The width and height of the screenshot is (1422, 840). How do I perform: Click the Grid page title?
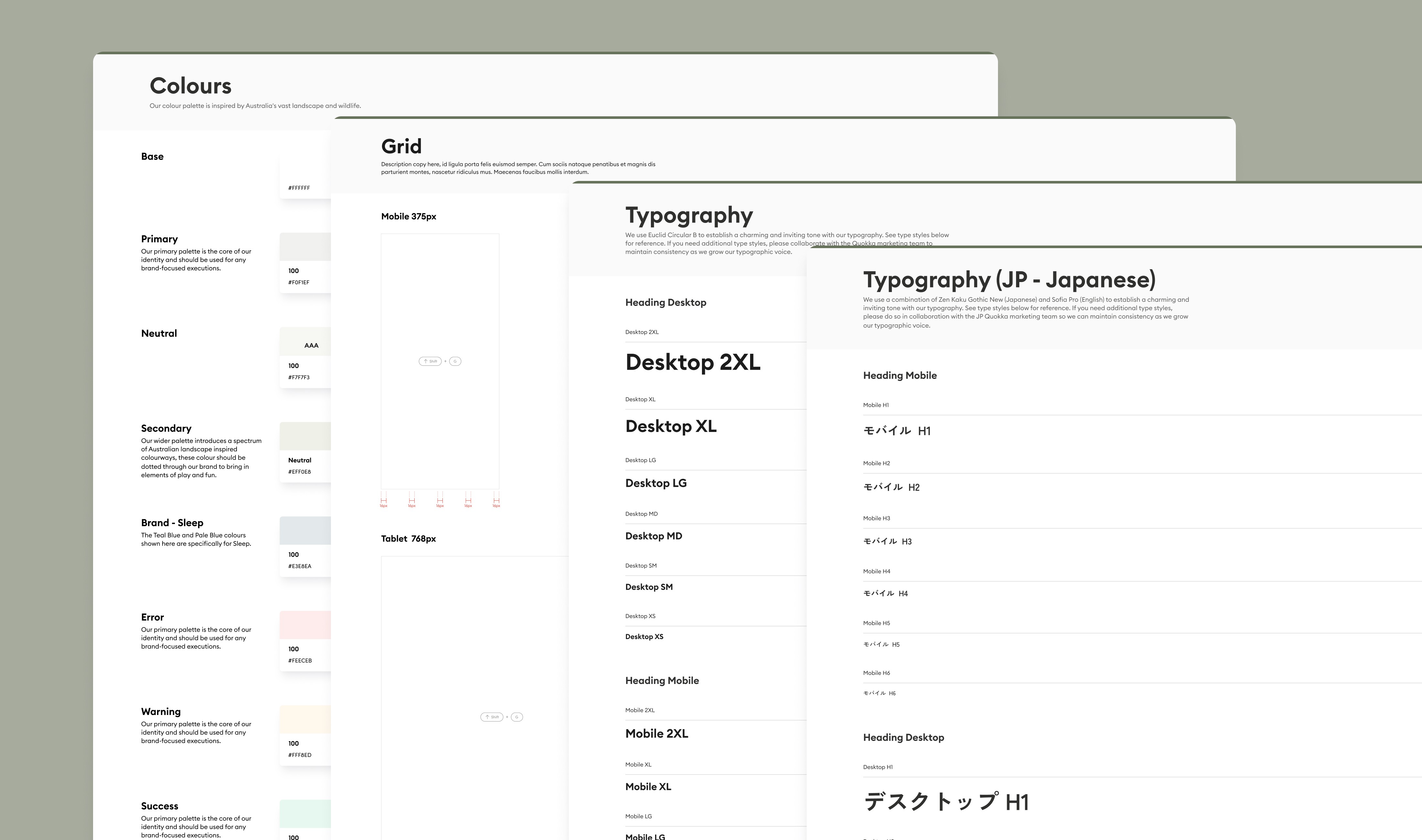(401, 147)
